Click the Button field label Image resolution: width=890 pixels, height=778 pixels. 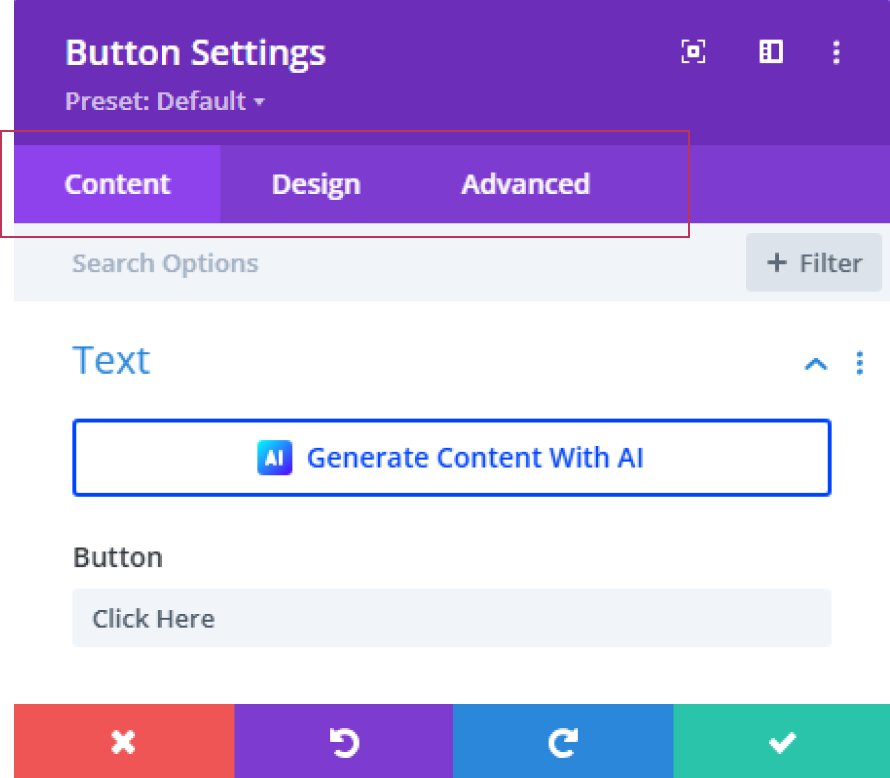pyautogui.click(x=117, y=557)
